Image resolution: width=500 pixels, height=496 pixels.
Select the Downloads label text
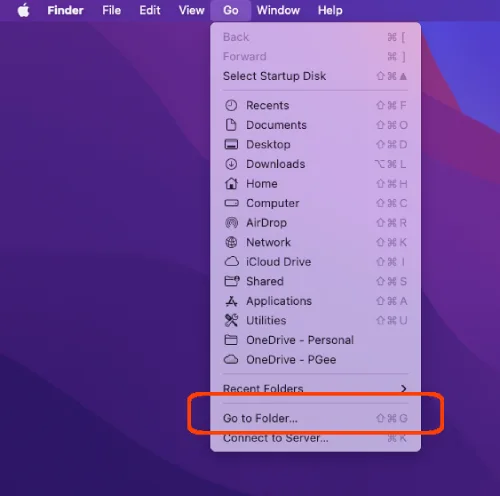[276, 164]
